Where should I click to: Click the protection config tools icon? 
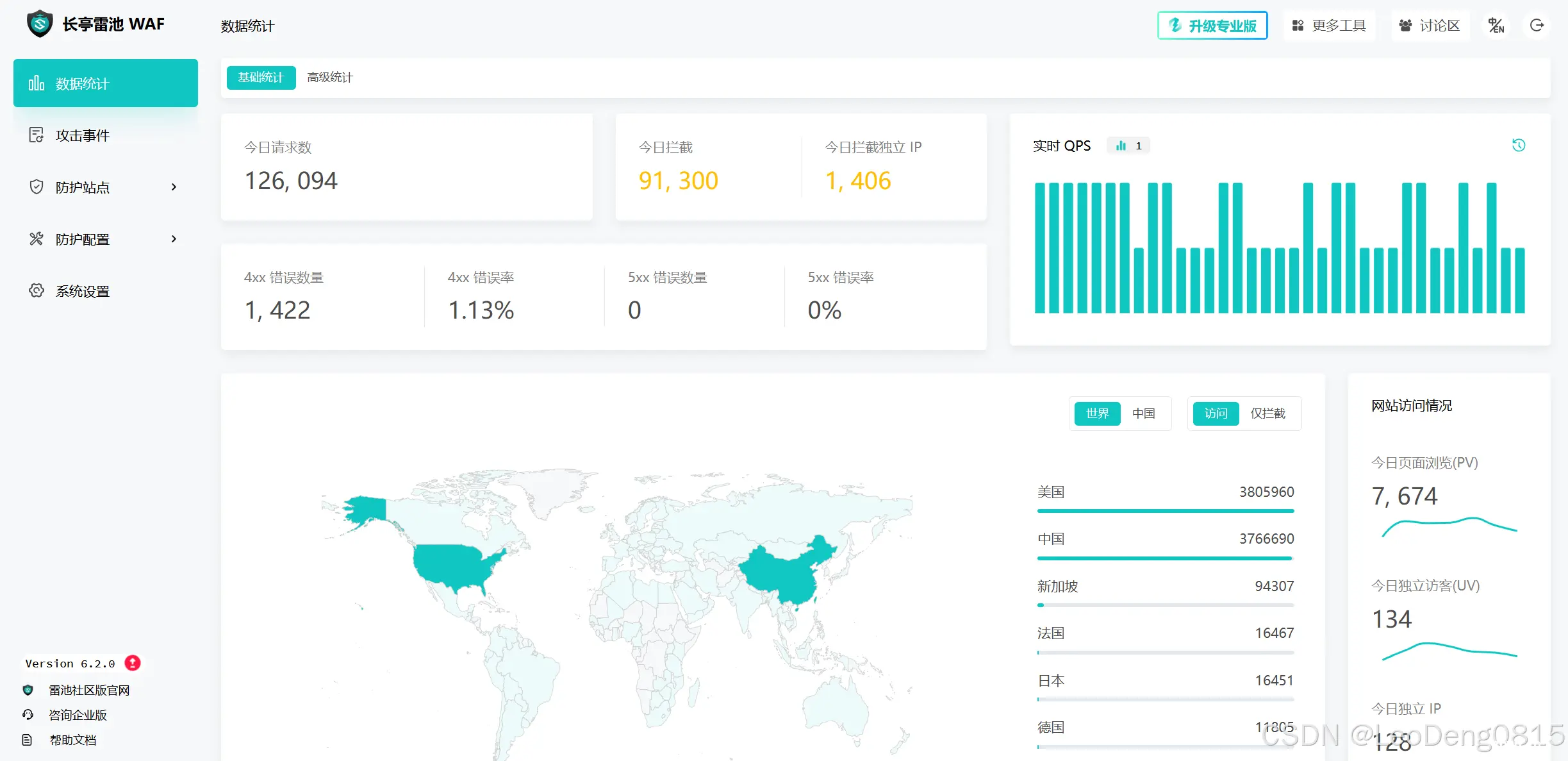[x=37, y=239]
